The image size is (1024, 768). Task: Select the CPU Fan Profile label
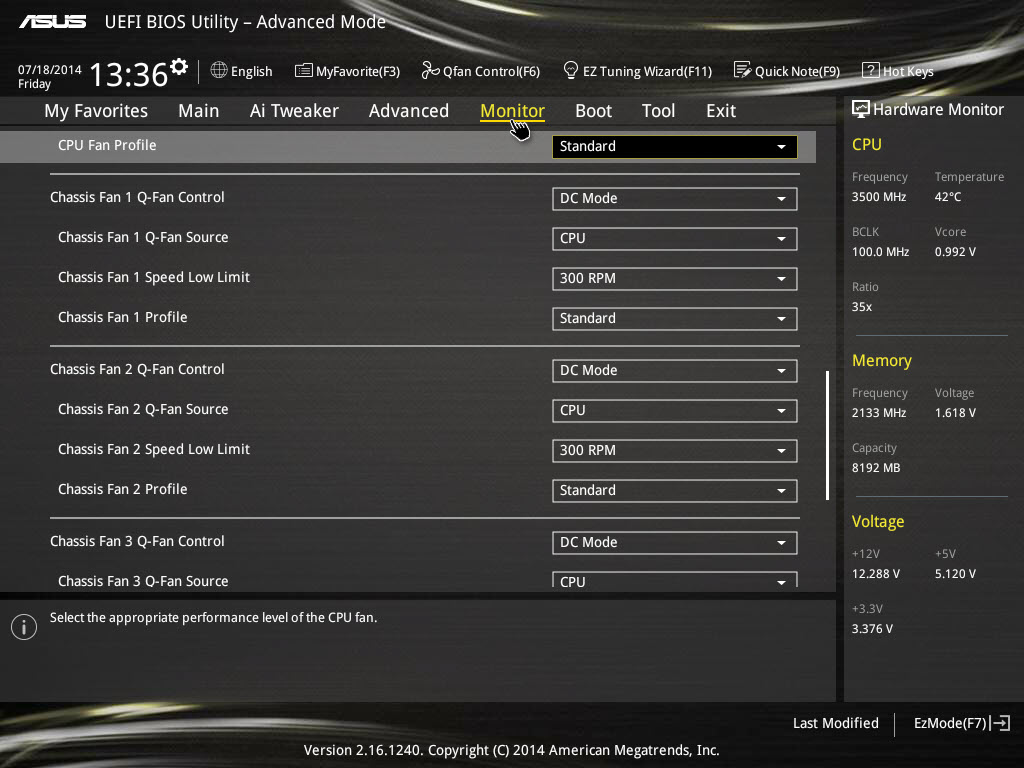[107, 145]
